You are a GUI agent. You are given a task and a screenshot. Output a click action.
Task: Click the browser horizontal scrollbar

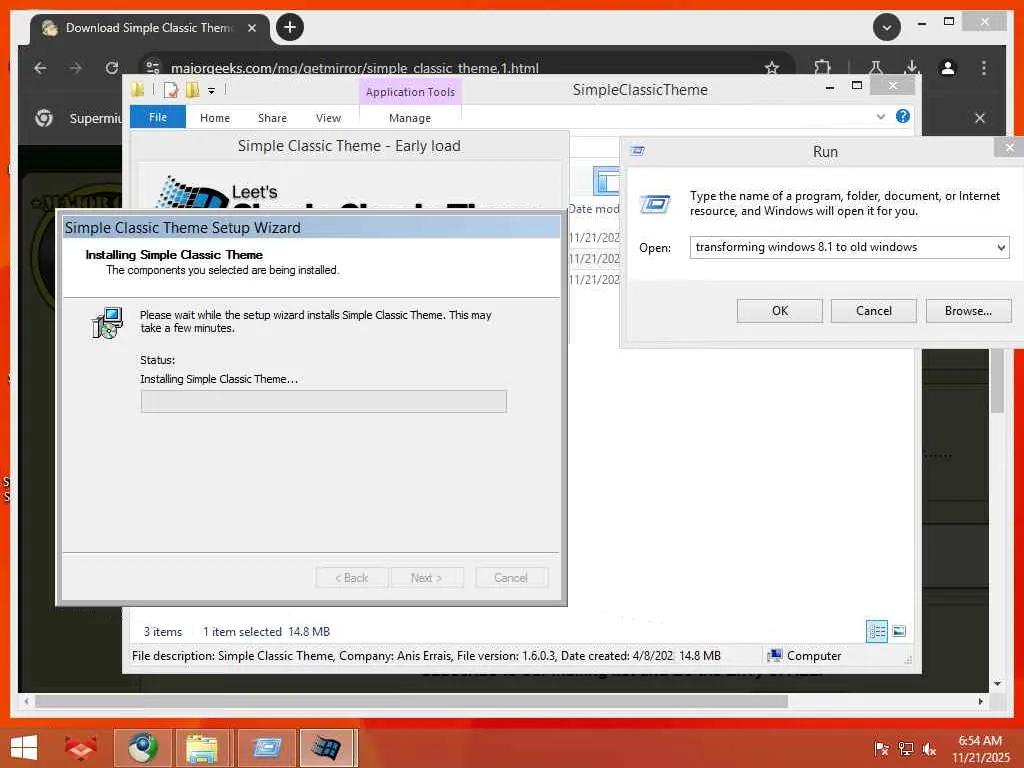pyautogui.click(x=411, y=701)
